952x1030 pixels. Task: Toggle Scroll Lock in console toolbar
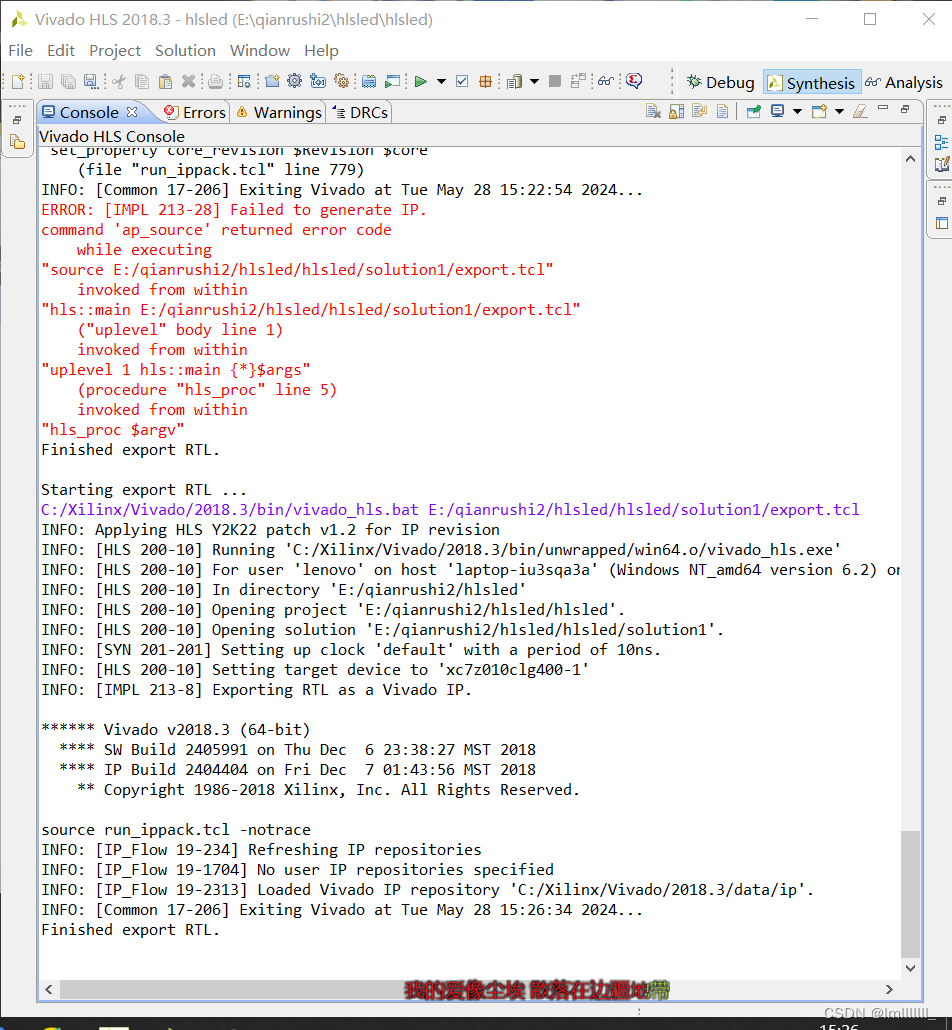pyautogui.click(x=677, y=111)
